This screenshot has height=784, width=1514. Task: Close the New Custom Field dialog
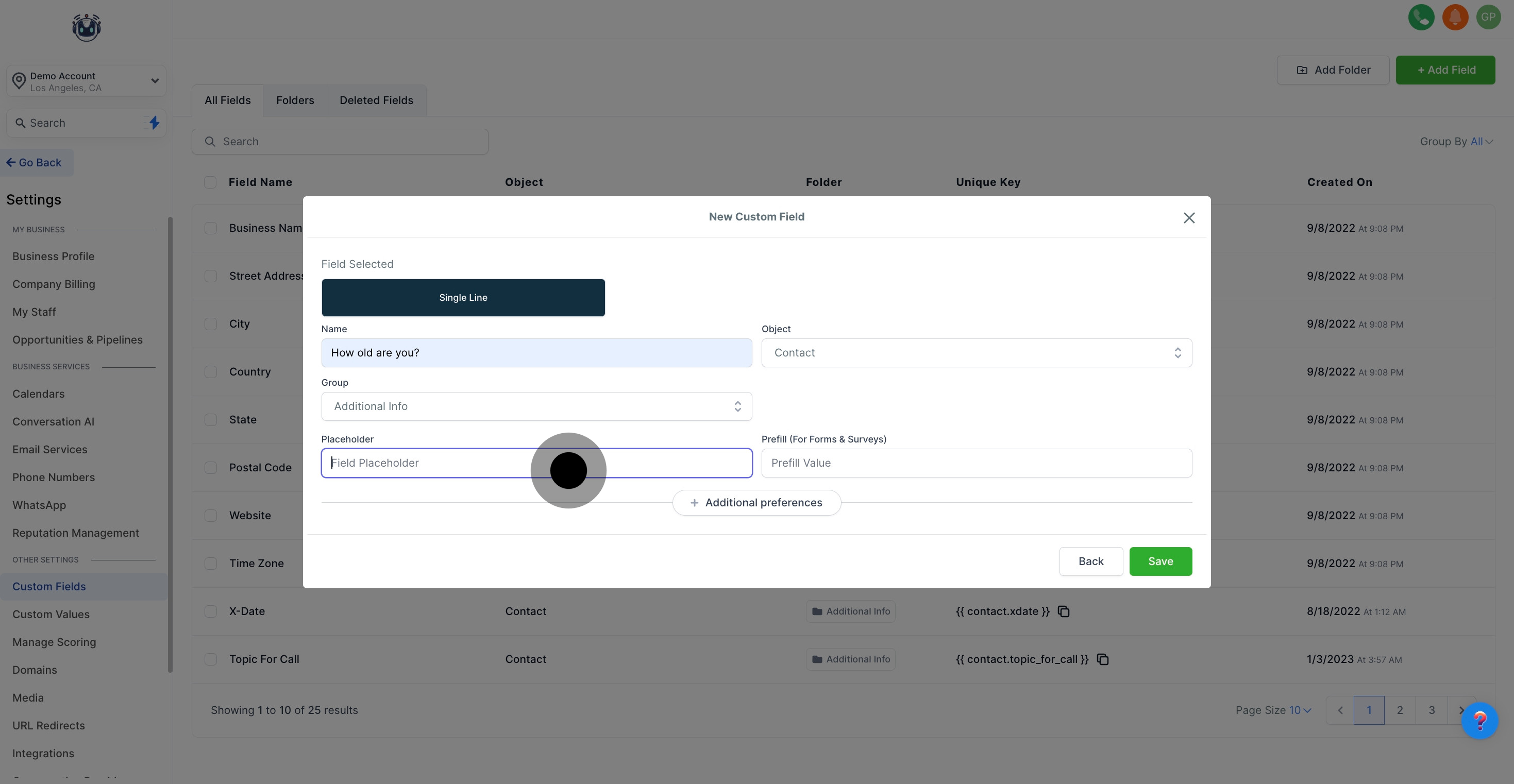tap(1188, 218)
